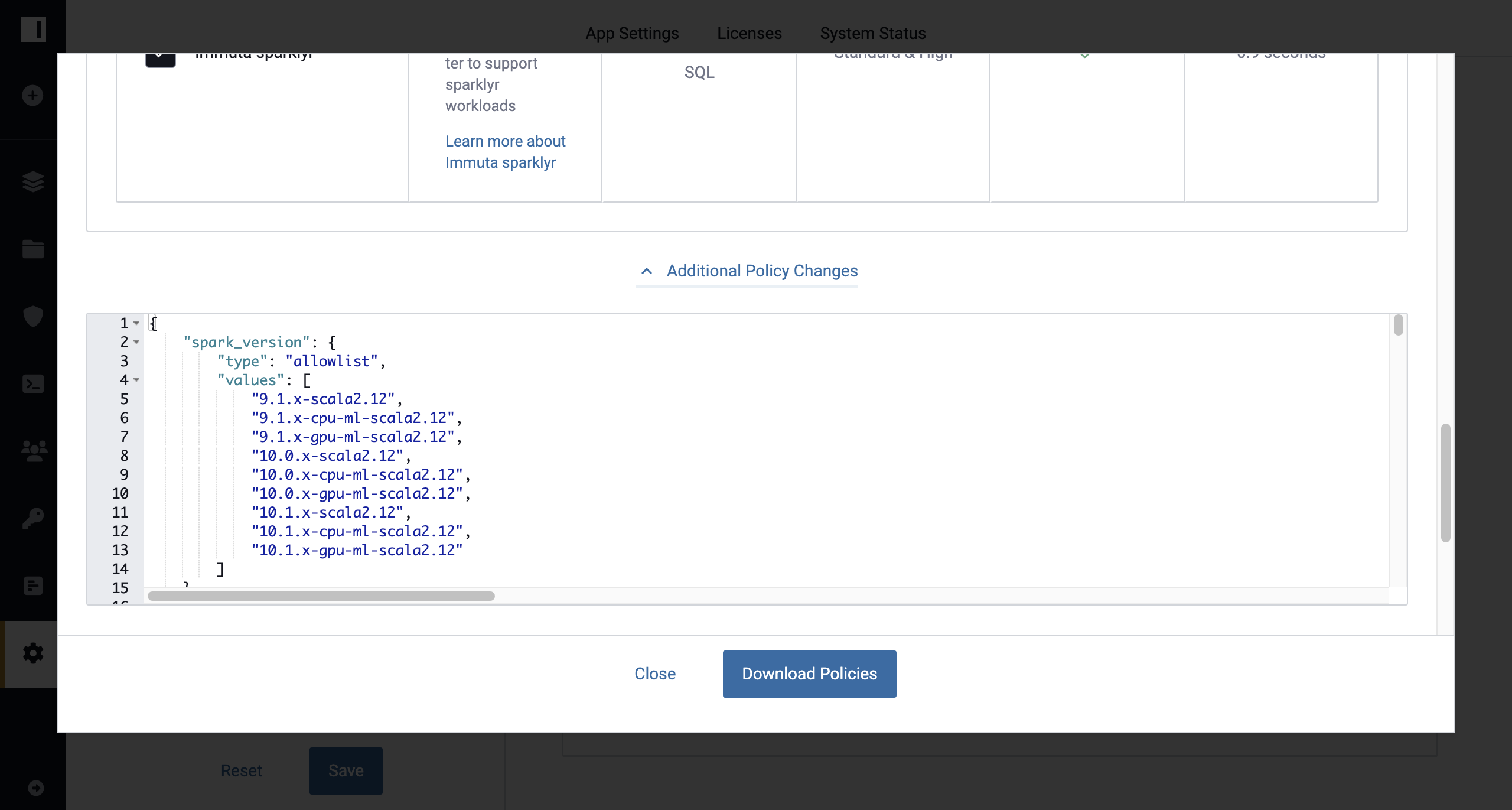Navigate to Licenses menu tab
This screenshot has height=810, width=1512.
click(x=749, y=32)
